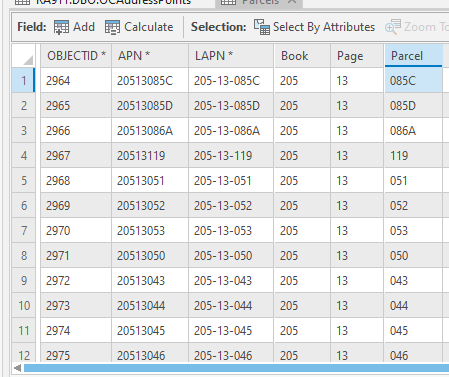Click APN cell 20513085D
Image resolution: width=449 pixels, height=377 pixels.
(150, 105)
